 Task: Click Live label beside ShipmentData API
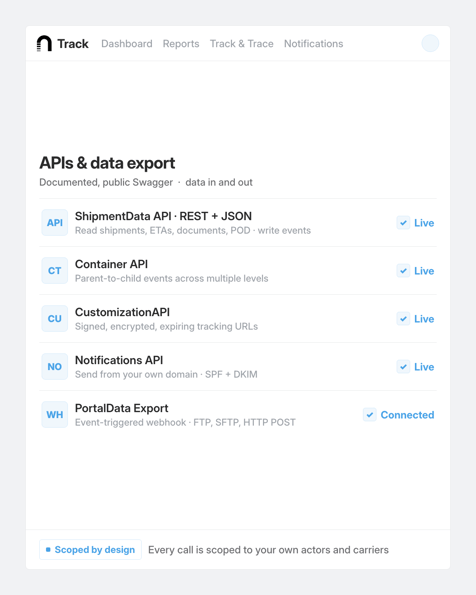[x=424, y=223]
